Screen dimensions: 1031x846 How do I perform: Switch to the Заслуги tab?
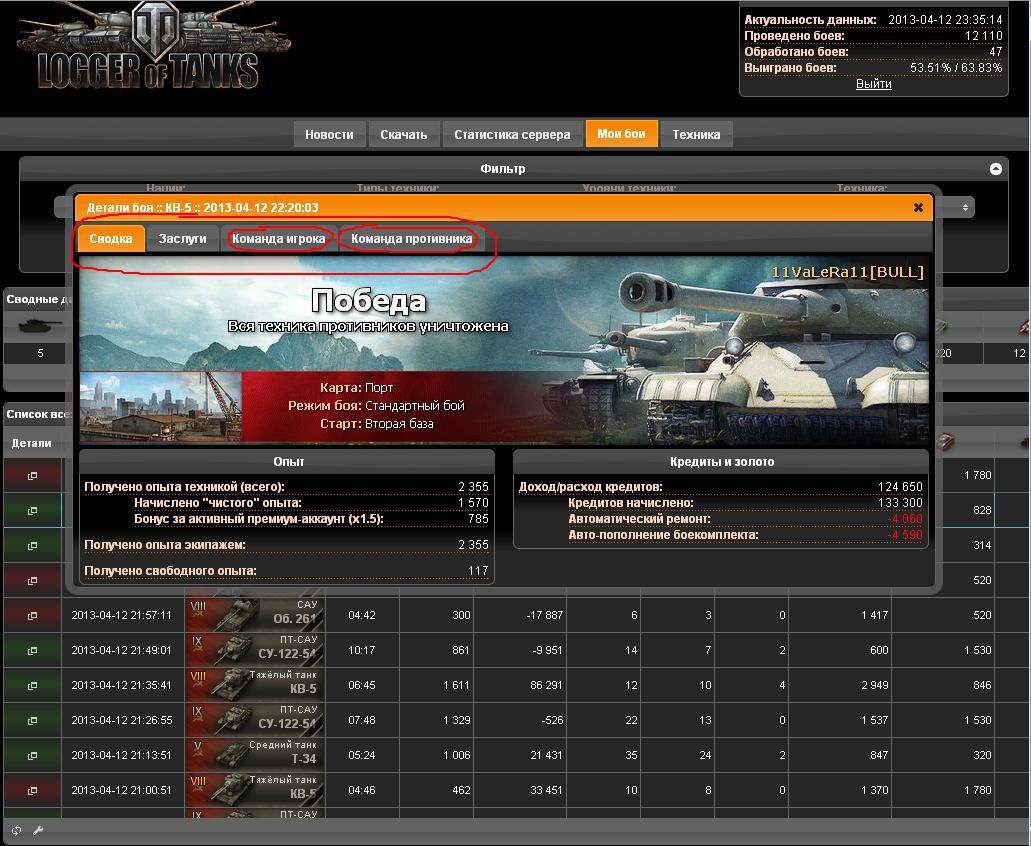(x=182, y=239)
